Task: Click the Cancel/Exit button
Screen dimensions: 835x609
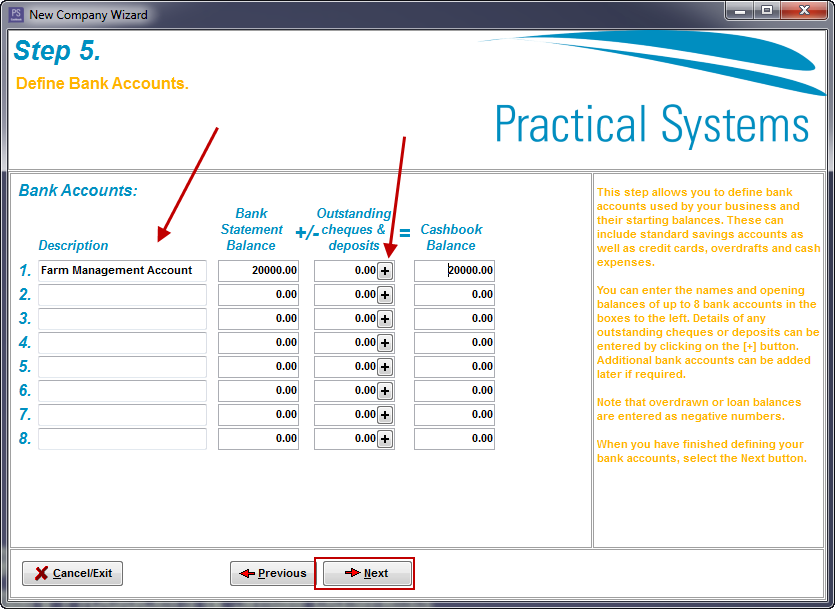Action: coord(72,573)
